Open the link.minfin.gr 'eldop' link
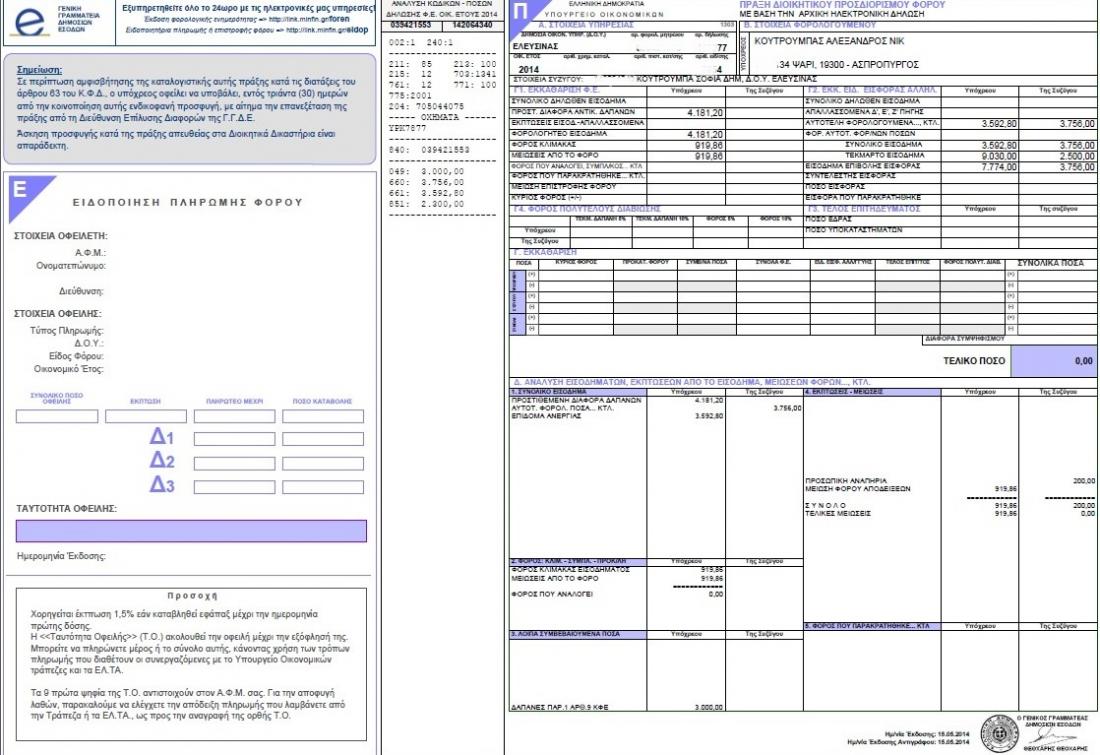The width and height of the screenshot is (1100, 755). (x=355, y=31)
